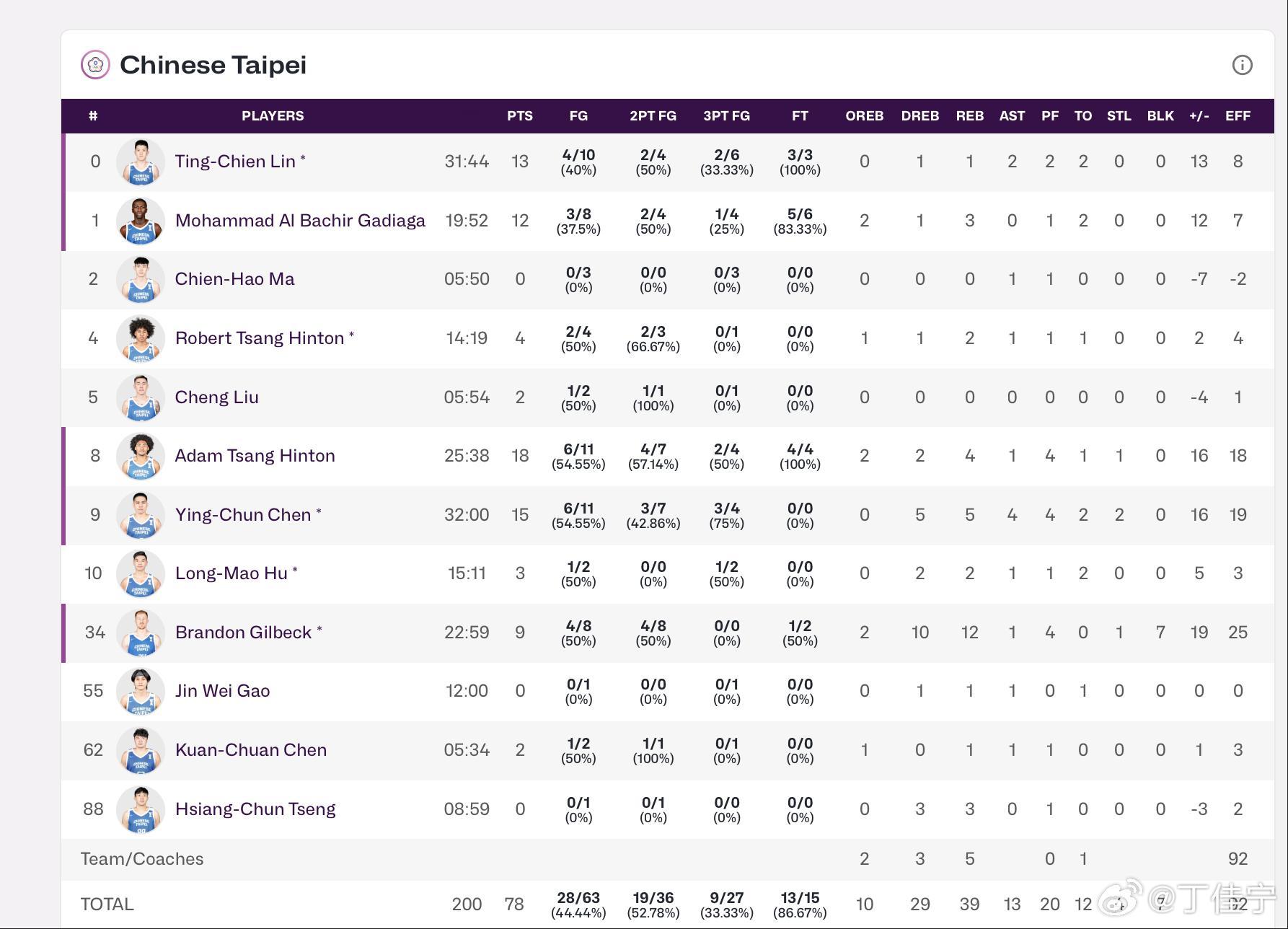Select the total 28/63 field goals cell
This screenshot has height=929, width=1288.
[578, 904]
